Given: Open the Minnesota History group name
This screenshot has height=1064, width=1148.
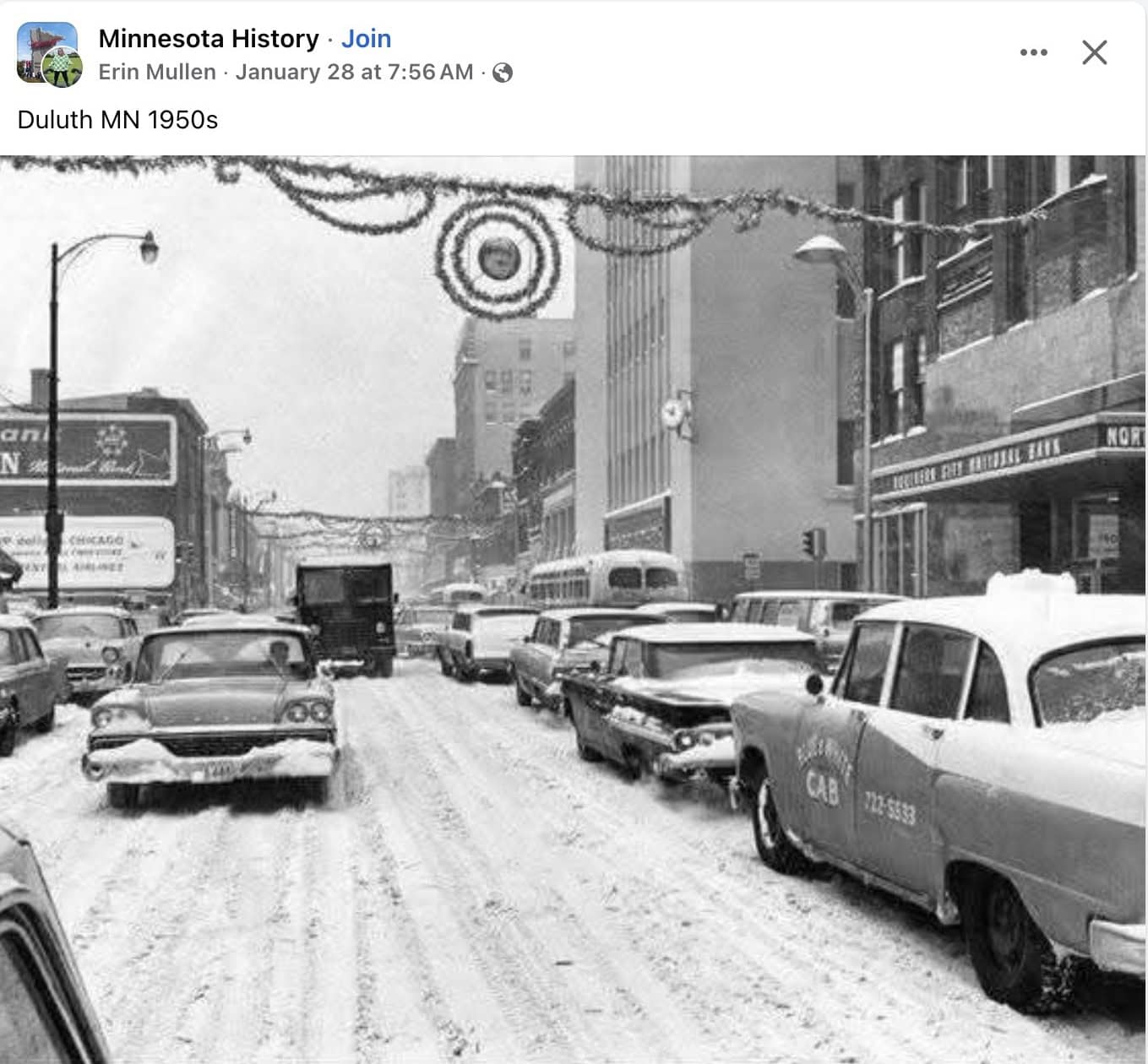Looking at the screenshot, I should point(209,39).
